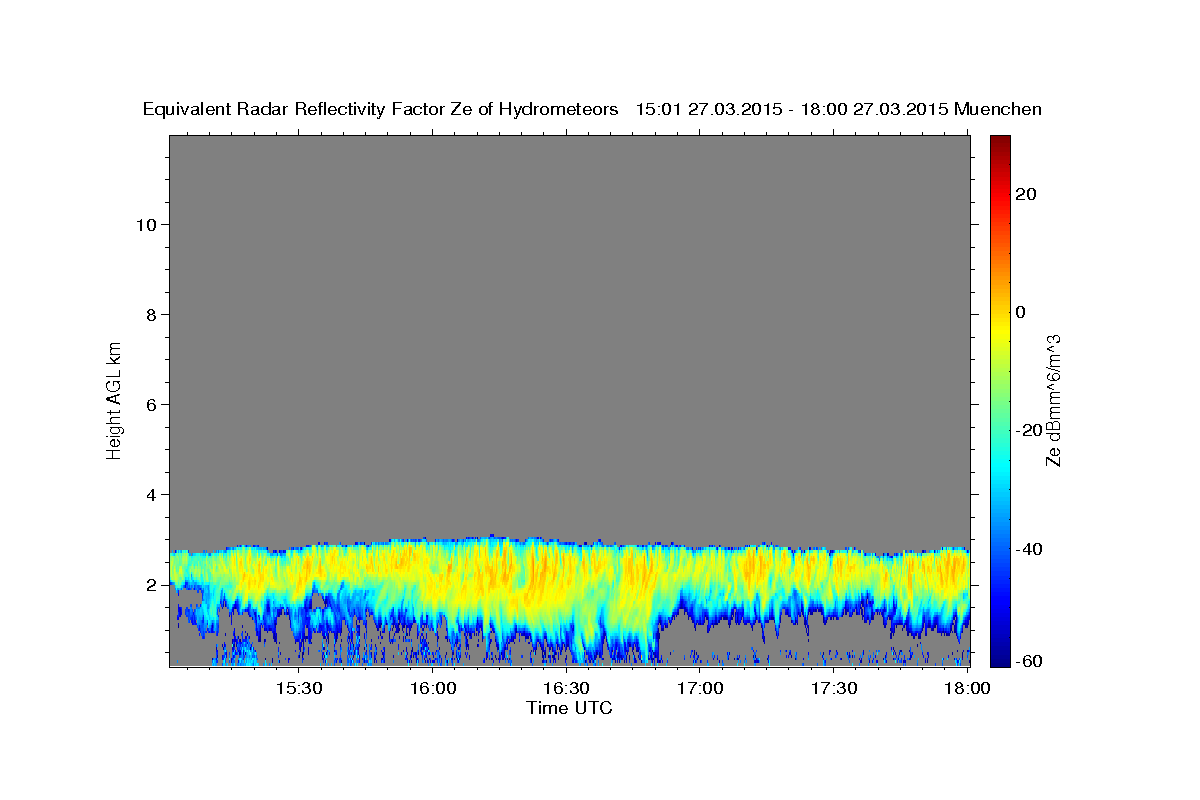Click the height tick label '2'

point(151,584)
